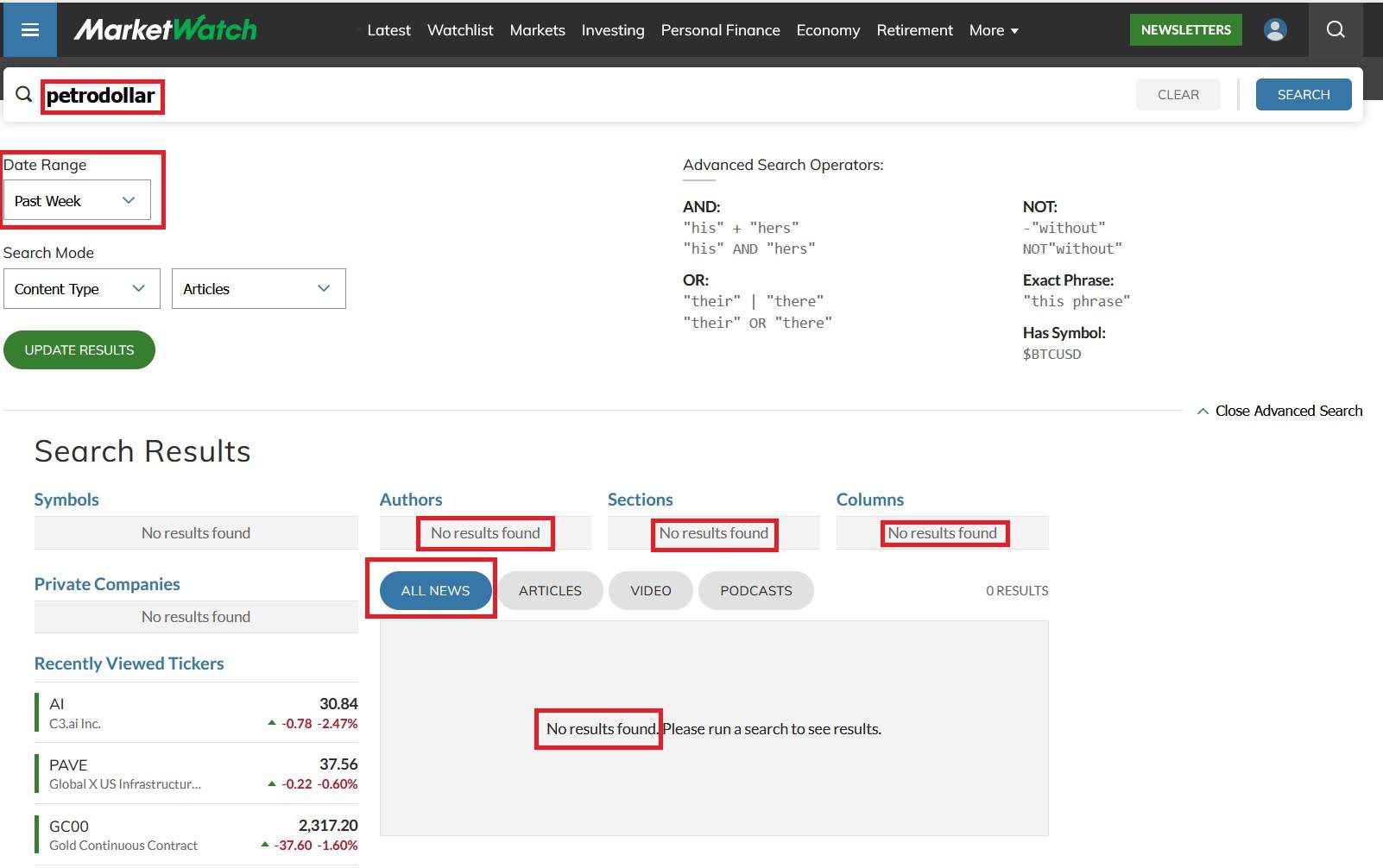Expand the Content Type dropdown
The image size is (1383, 868).
(x=81, y=289)
